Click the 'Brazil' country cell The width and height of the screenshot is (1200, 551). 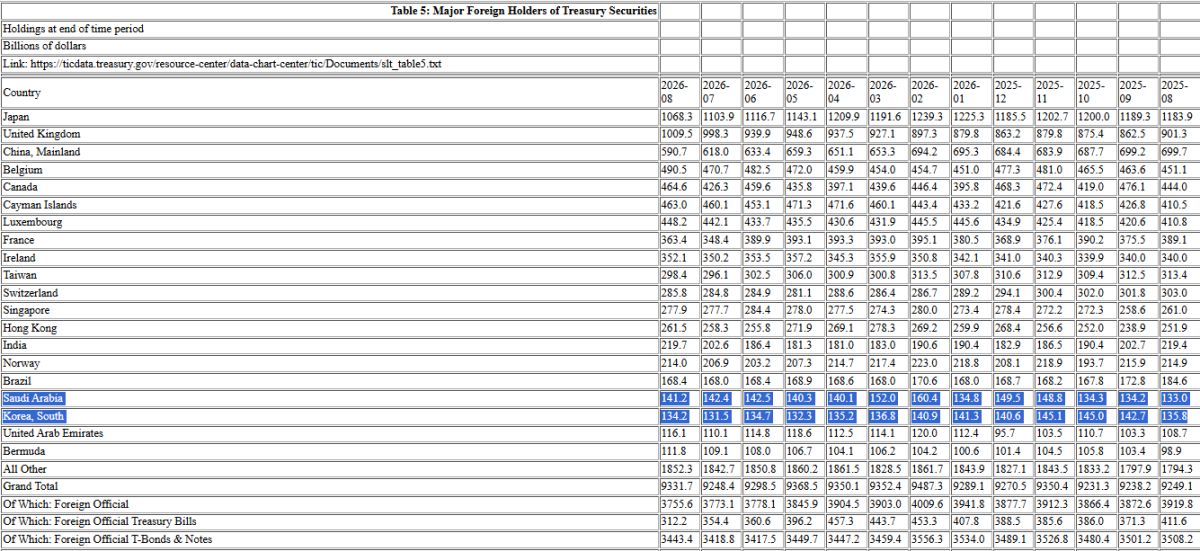329,381
